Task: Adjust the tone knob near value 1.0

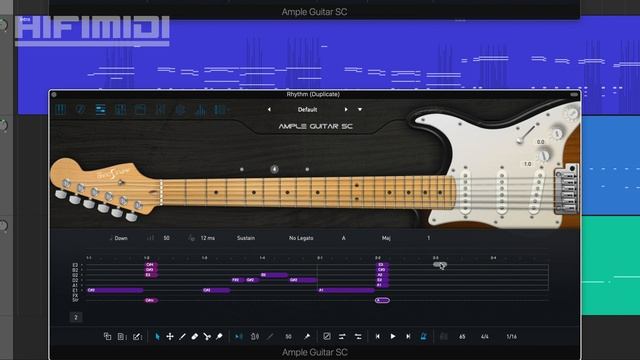Action: click(x=544, y=156)
